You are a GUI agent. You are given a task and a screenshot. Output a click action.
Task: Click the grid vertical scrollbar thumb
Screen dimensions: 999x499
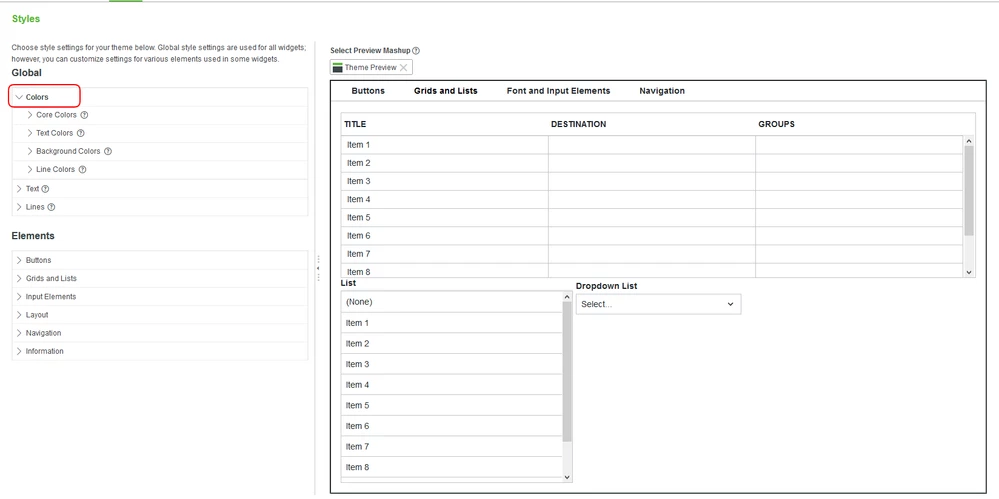969,191
